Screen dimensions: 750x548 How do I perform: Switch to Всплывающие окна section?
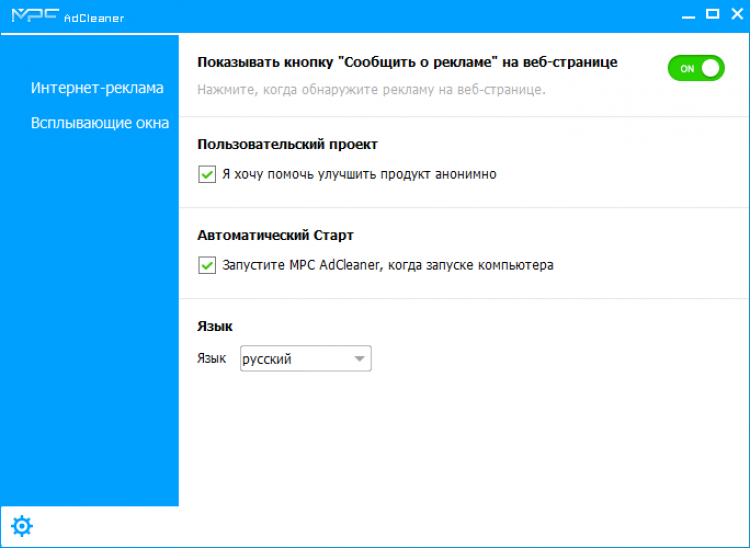99,123
